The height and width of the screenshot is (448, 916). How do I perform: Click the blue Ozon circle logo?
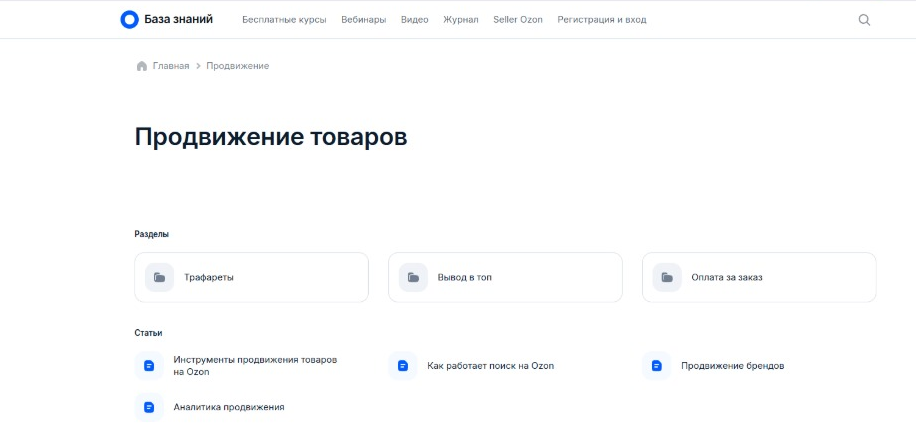[x=129, y=19]
